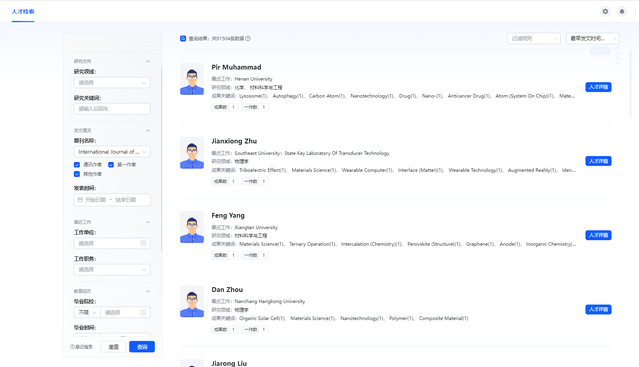Screen dimensions: 639x367
Task: Collapse the 最近工作 section
Action: tap(148, 222)
